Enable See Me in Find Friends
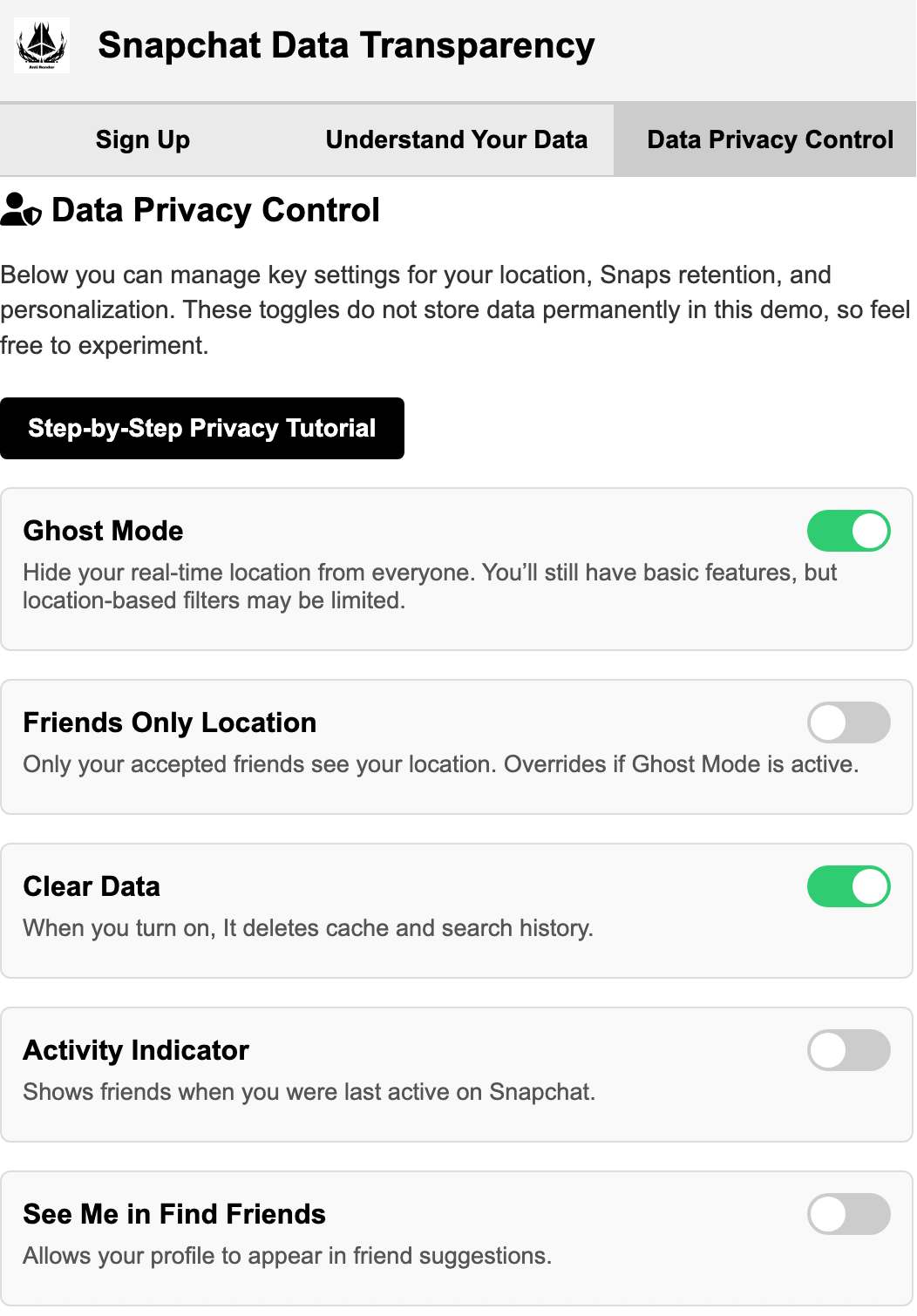Viewport: 917px width, 1316px height. (849, 1214)
